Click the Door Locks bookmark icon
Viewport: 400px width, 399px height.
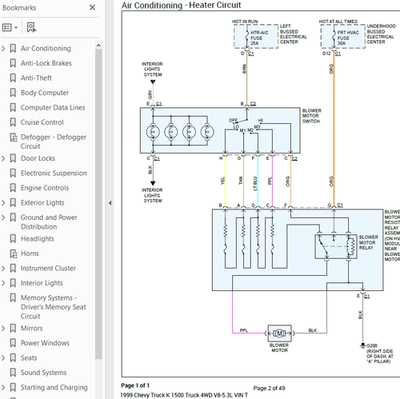pyautogui.click(x=13, y=158)
